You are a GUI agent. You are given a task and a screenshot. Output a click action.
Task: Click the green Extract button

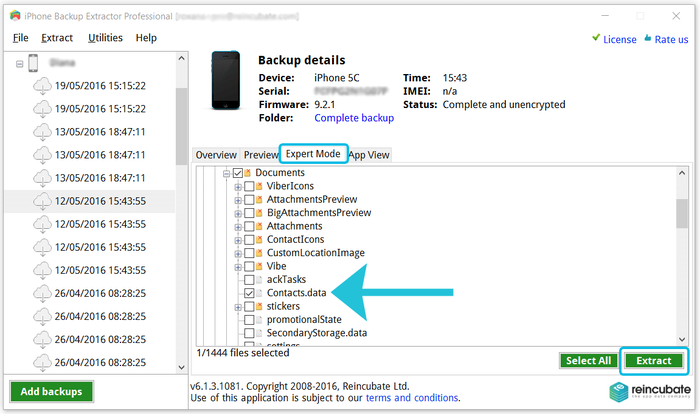pos(654,360)
